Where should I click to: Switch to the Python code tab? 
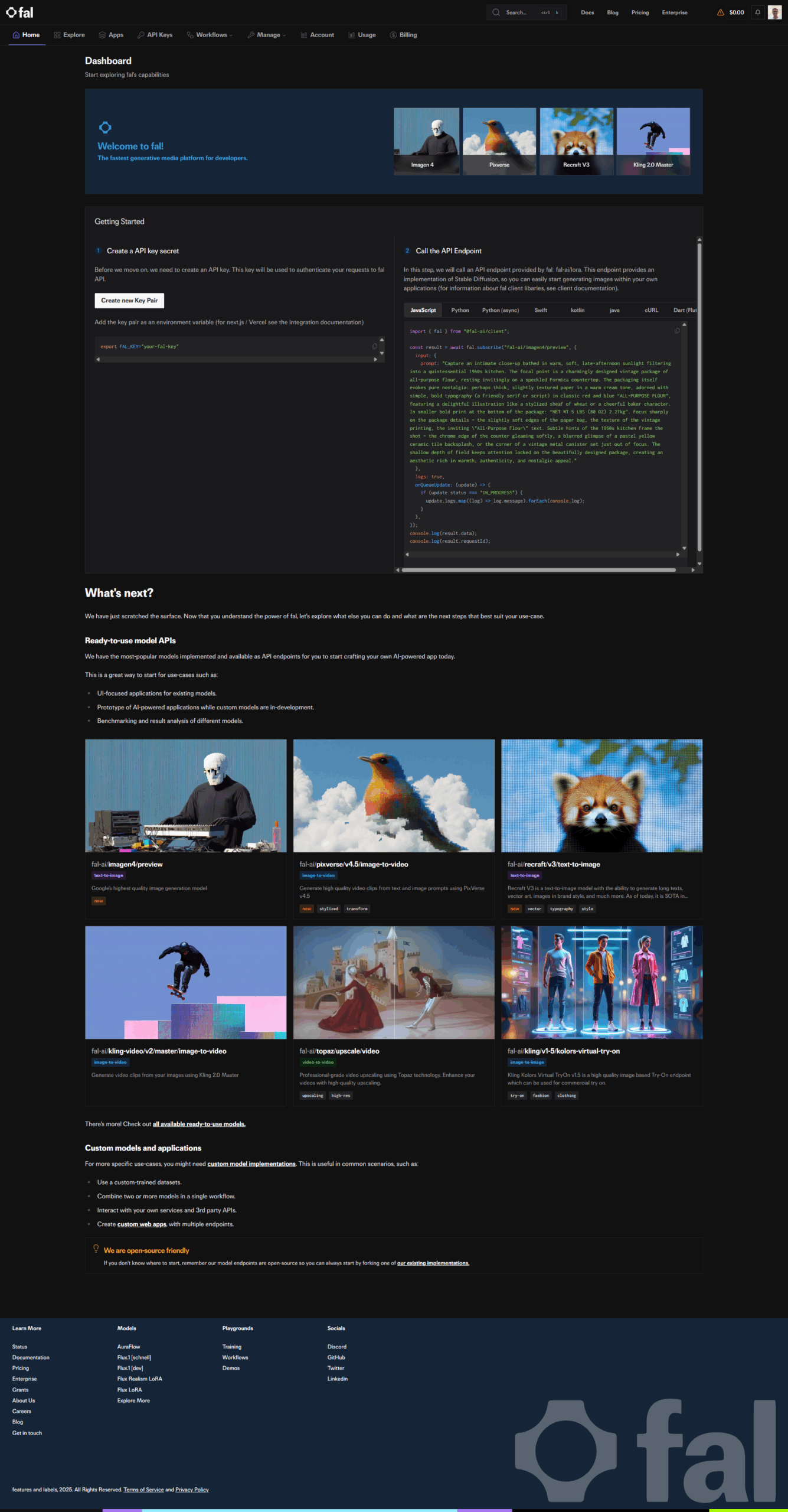tap(460, 310)
